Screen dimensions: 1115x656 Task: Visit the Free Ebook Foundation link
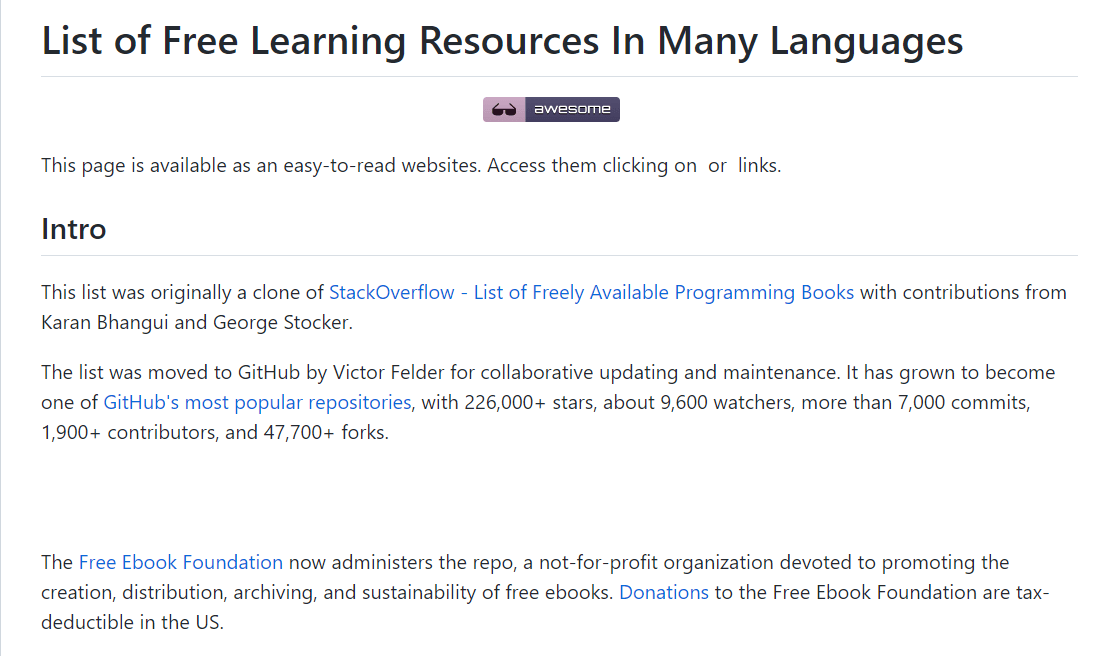pos(181,563)
